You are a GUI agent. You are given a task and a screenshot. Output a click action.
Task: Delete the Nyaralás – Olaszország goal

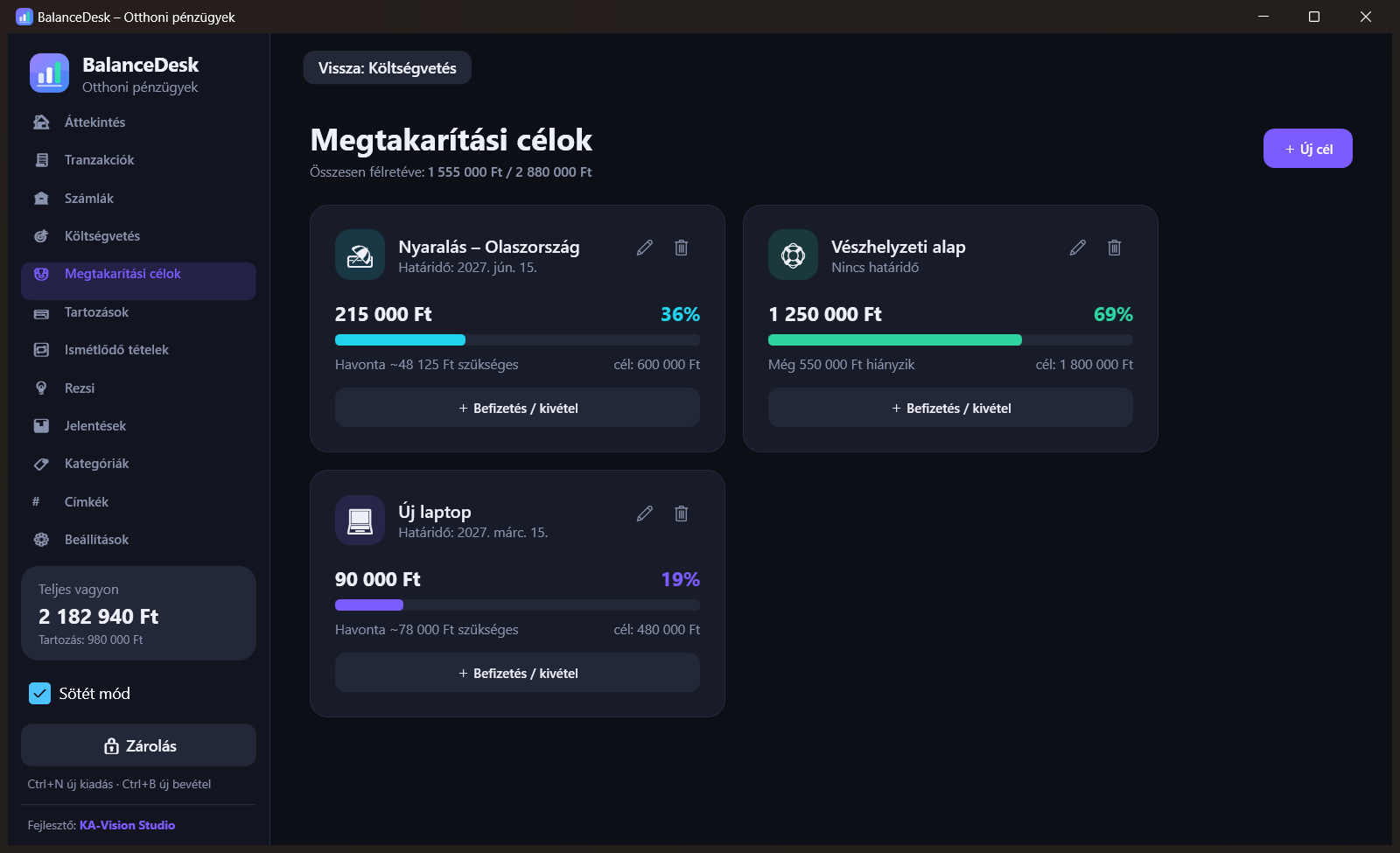(682, 248)
